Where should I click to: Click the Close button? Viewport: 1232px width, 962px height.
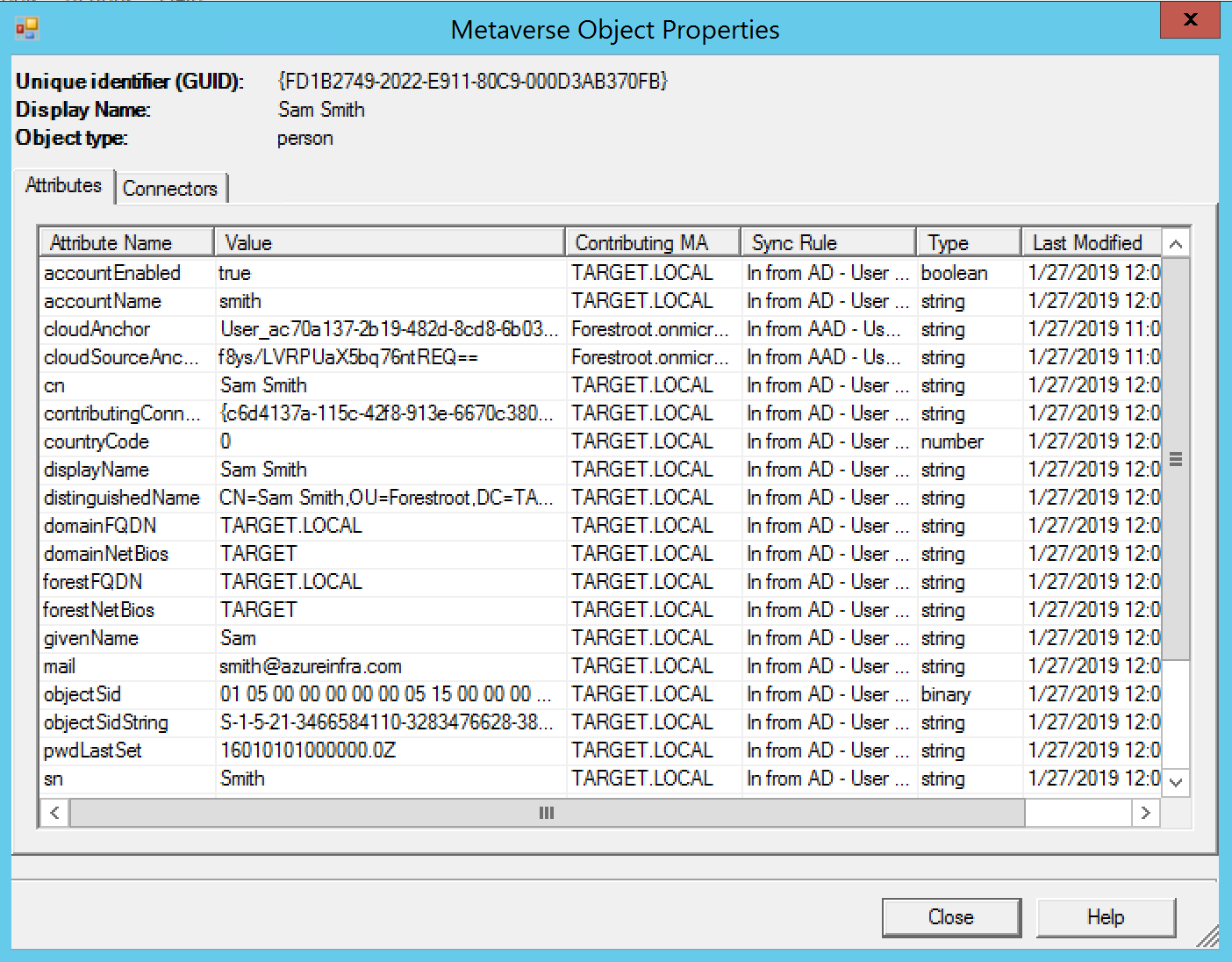click(950, 916)
